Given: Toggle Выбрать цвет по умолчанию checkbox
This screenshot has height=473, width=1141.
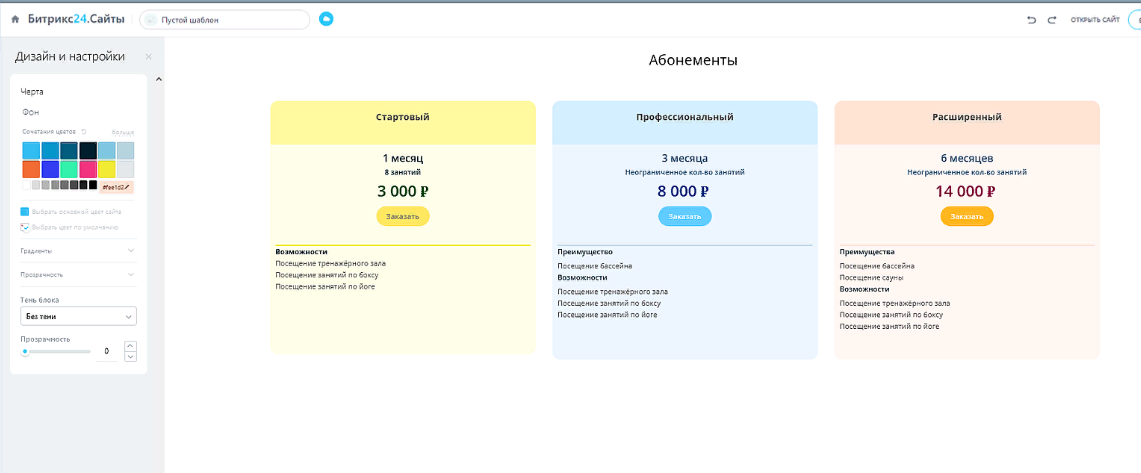Looking at the screenshot, I should pyautogui.click(x=25, y=228).
